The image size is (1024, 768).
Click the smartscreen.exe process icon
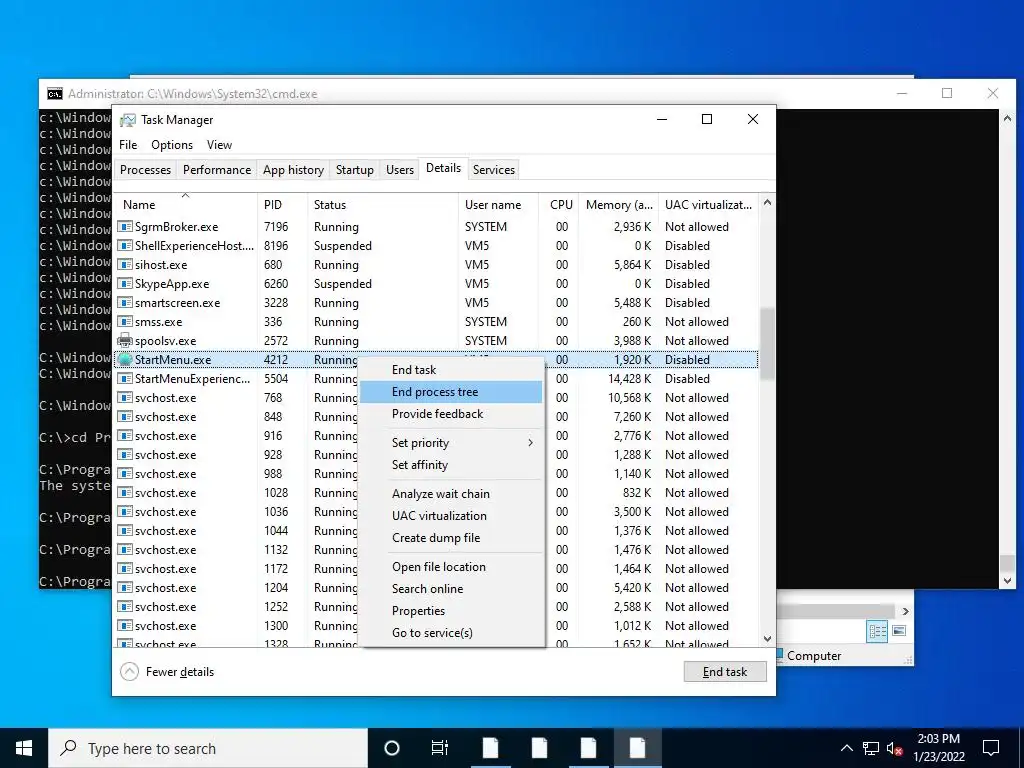125,302
